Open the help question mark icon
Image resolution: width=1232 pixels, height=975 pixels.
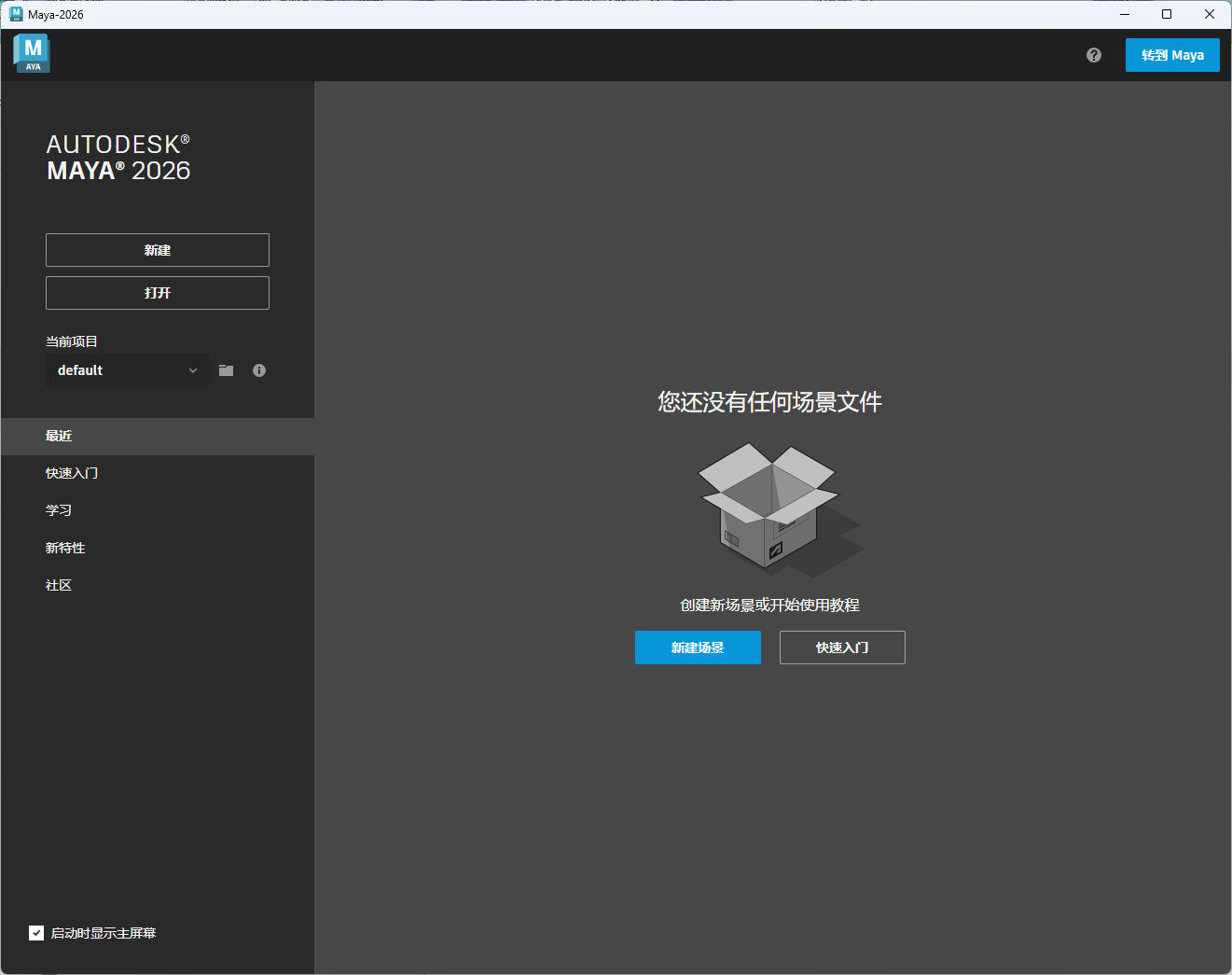pyautogui.click(x=1094, y=55)
